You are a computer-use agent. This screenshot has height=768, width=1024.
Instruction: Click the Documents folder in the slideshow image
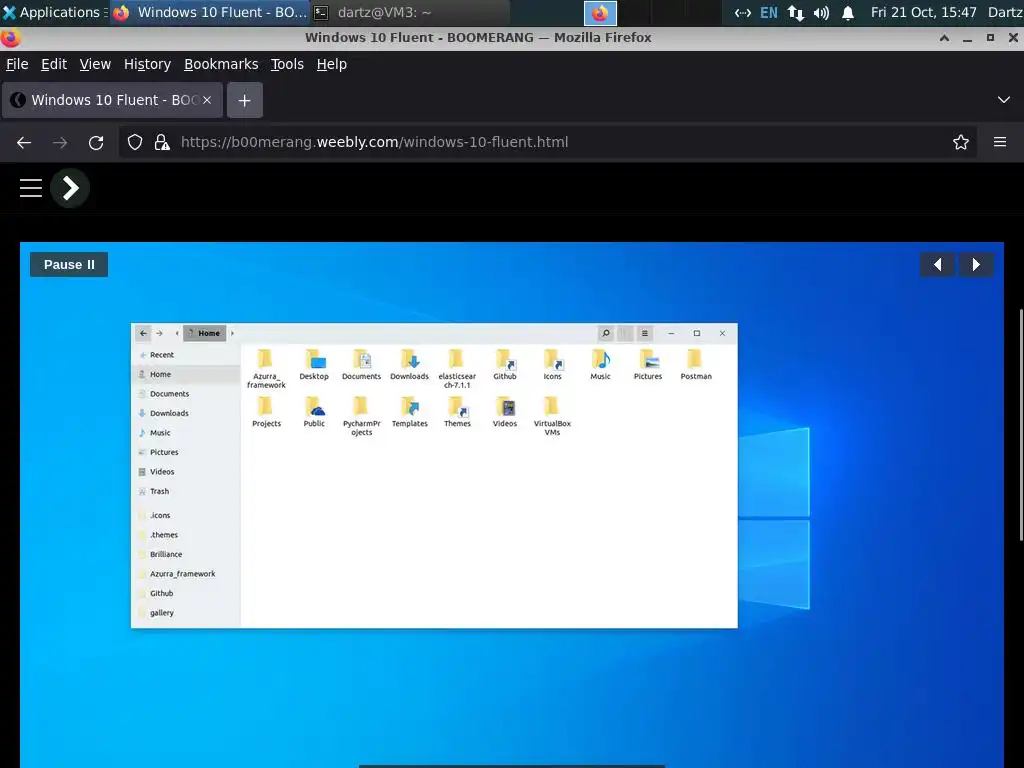coord(361,365)
